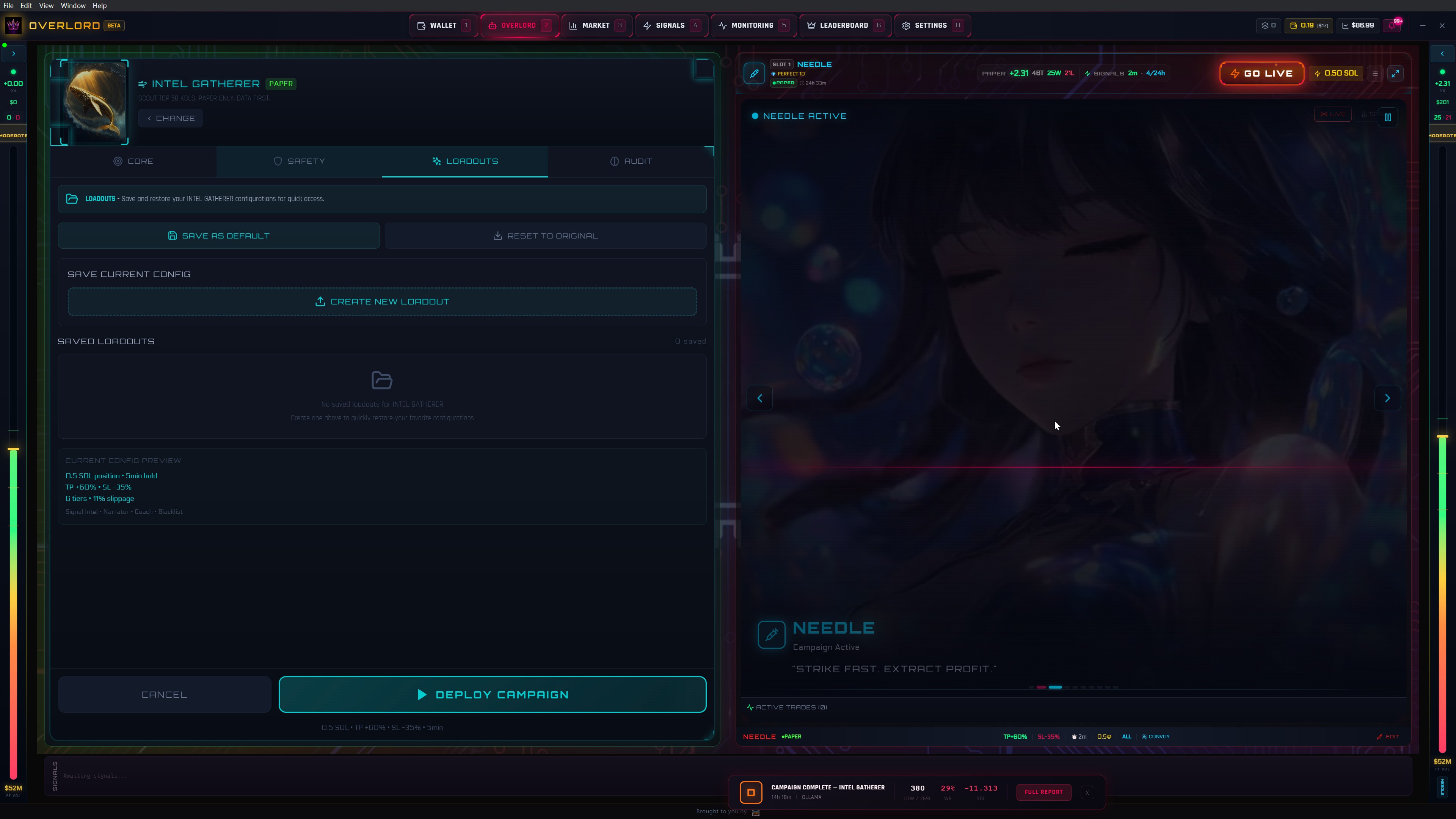Viewport: 1456px width, 819px height.
Task: Open the Leaderboard navigation tab
Action: (x=846, y=25)
